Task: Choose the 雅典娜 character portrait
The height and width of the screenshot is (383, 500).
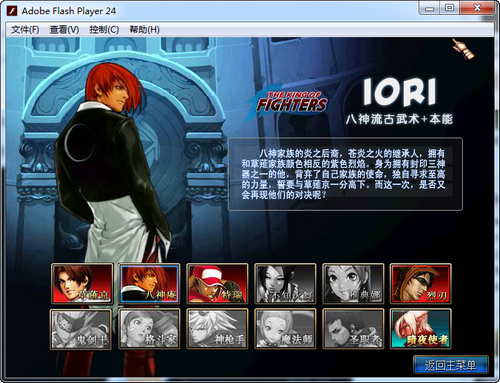Action: pyautogui.click(x=353, y=284)
